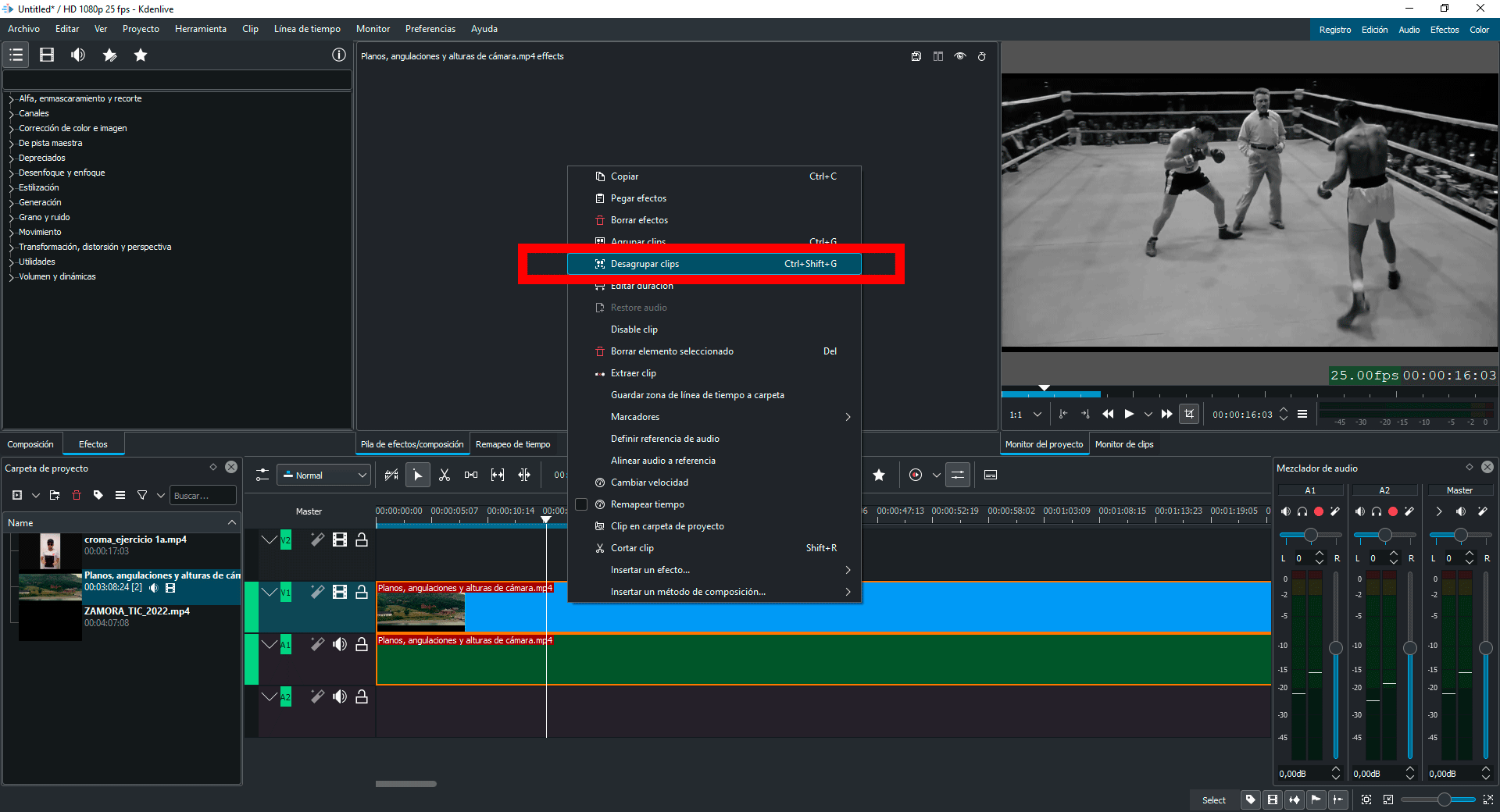The width and height of the screenshot is (1500, 812).
Task: Mute mixer channel A1
Action: coord(1286,511)
